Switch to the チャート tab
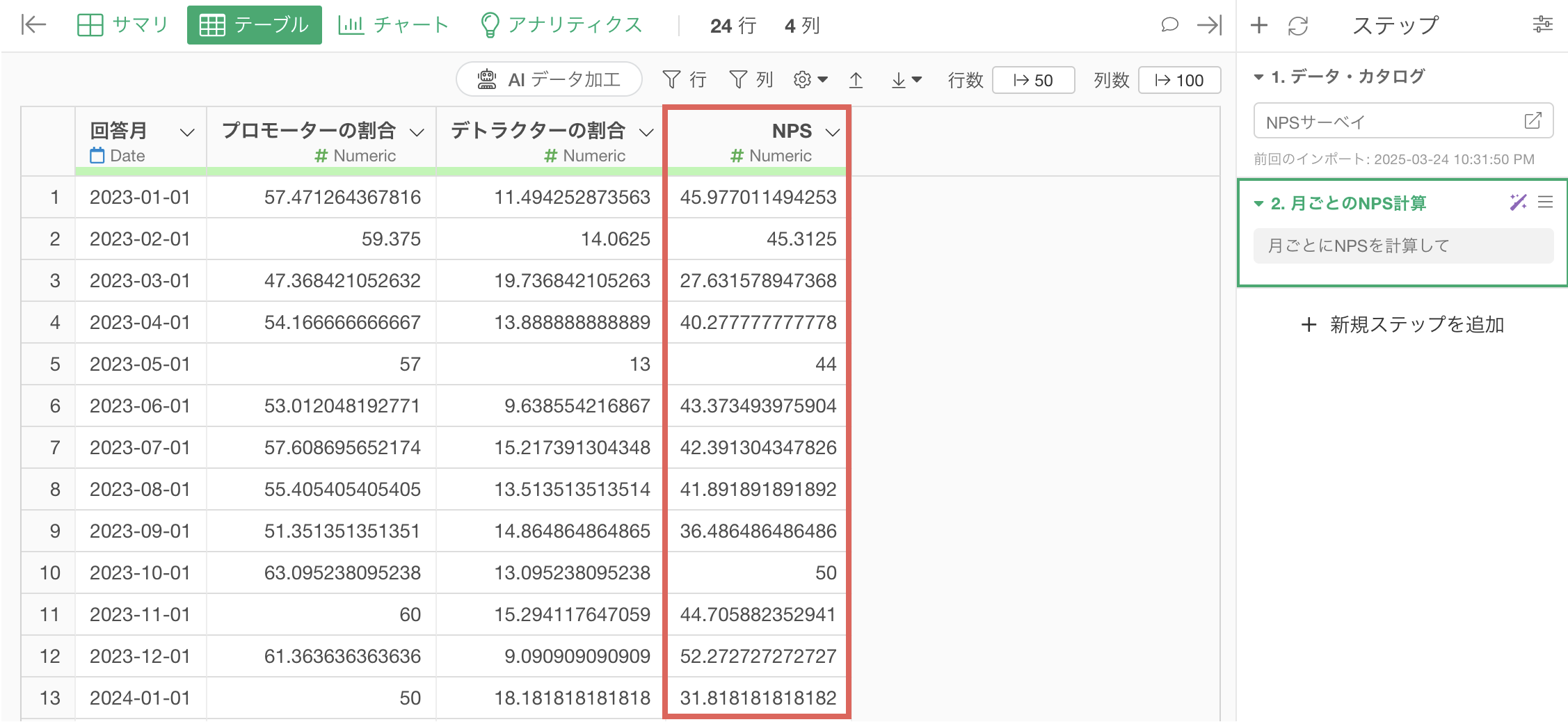The image size is (1568, 722). click(394, 25)
